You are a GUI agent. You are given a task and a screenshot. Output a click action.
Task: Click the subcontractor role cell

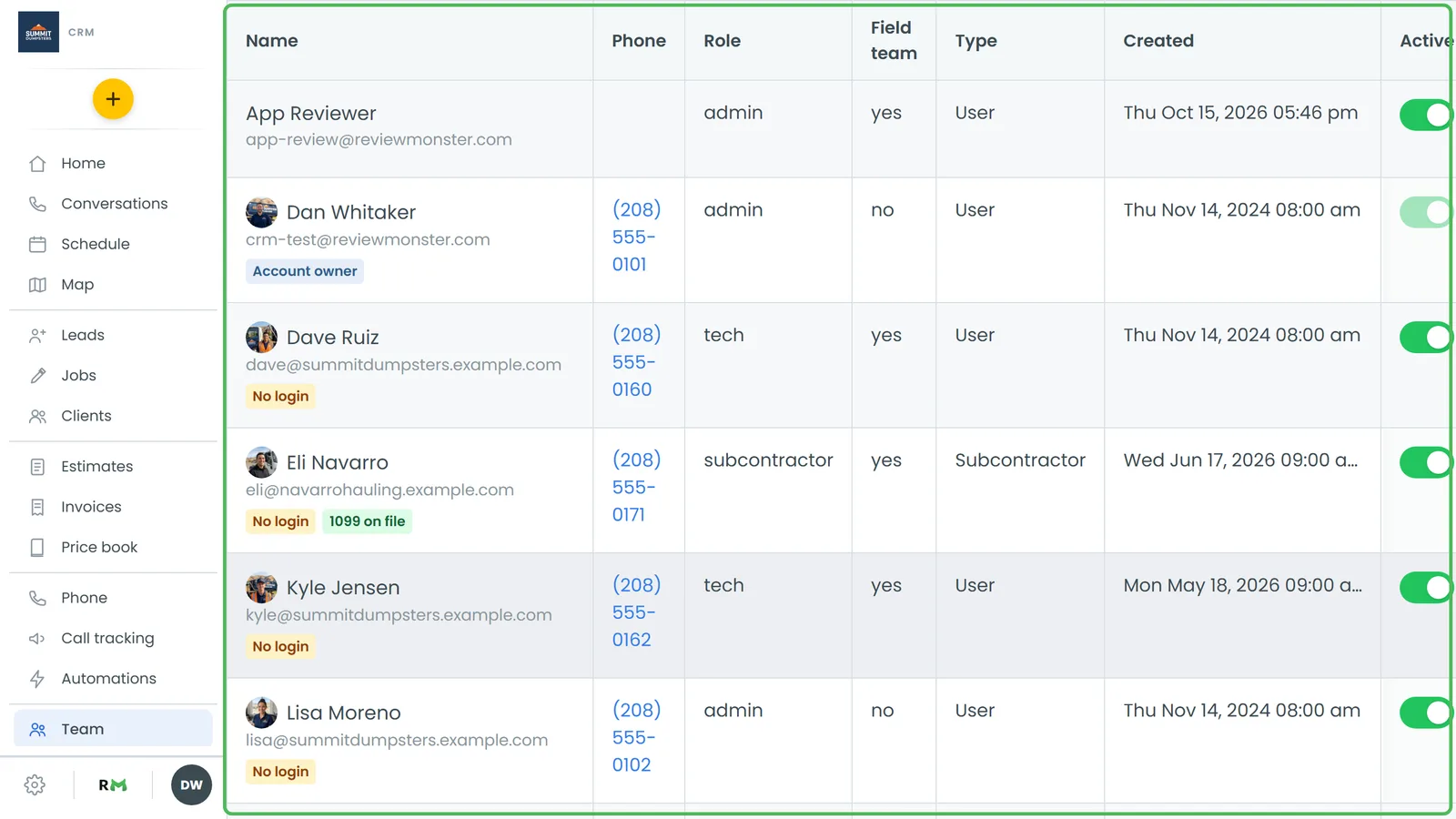click(768, 460)
